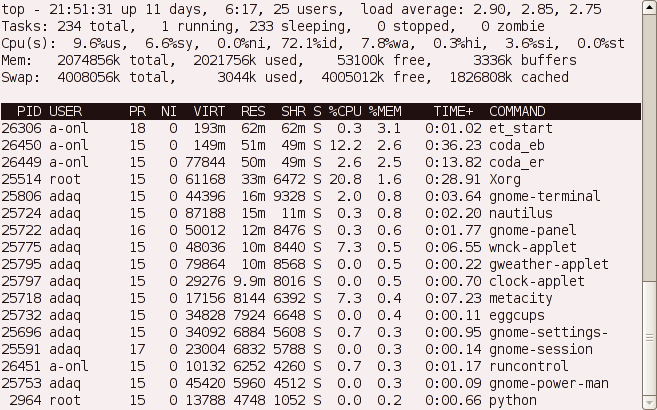The width and height of the screenshot is (657, 410).
Task: Click the SHR column header
Action: pos(293,111)
